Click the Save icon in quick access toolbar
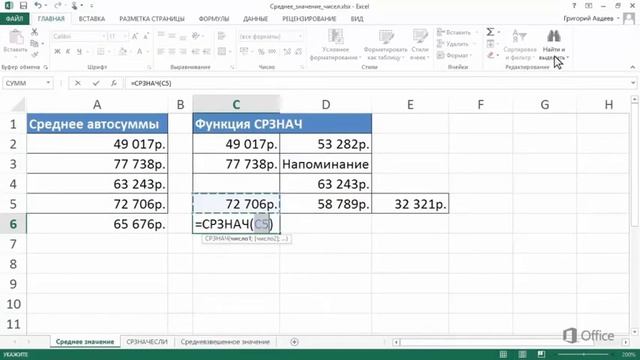 pyautogui.click(x=23, y=6)
